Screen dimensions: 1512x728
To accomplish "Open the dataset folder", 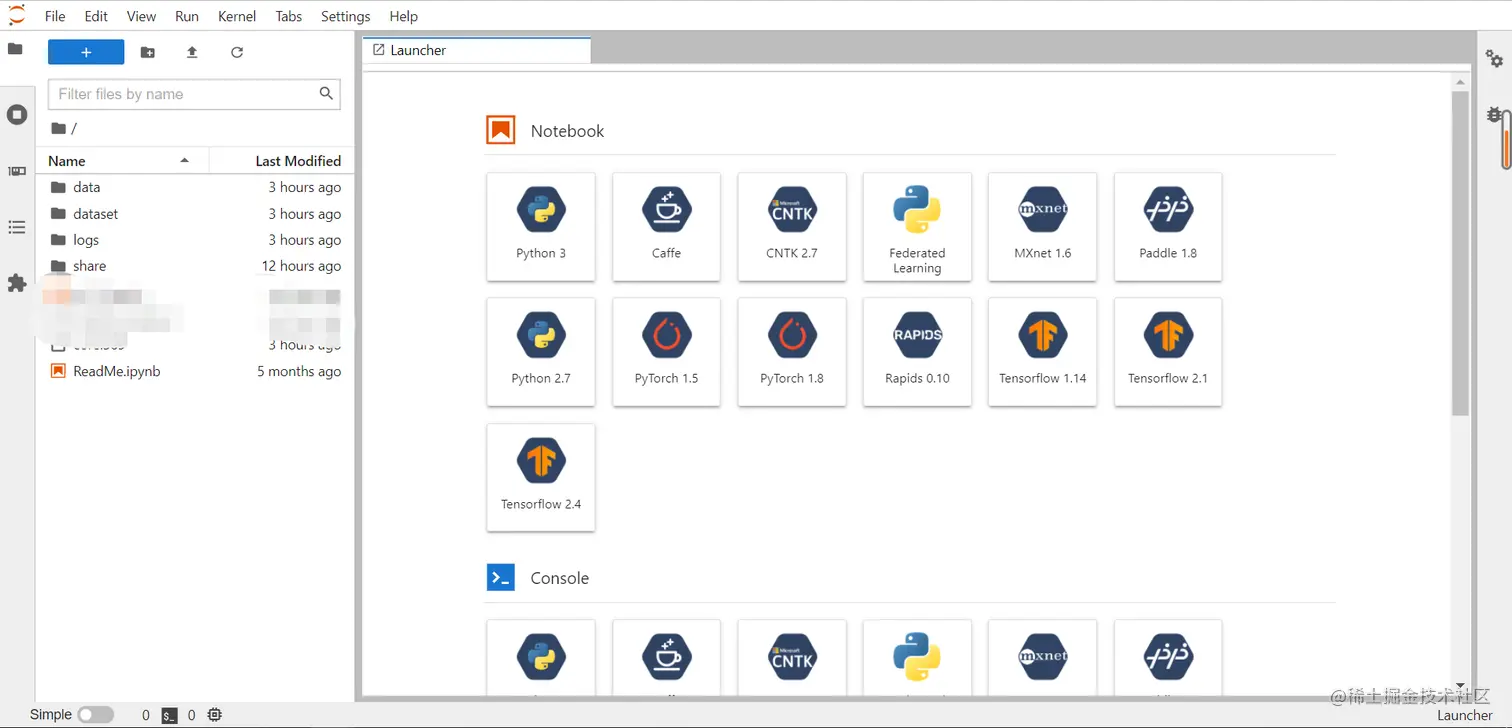I will (x=195, y=214).
